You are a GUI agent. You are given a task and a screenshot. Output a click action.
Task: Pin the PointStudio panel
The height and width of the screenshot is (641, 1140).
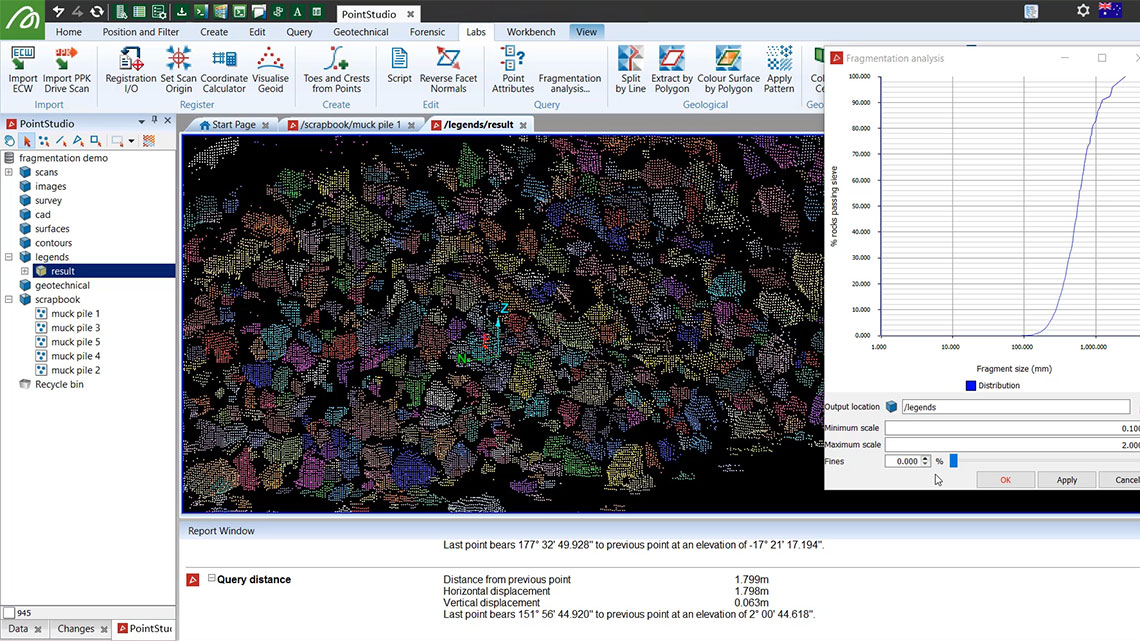pyautogui.click(x=155, y=119)
